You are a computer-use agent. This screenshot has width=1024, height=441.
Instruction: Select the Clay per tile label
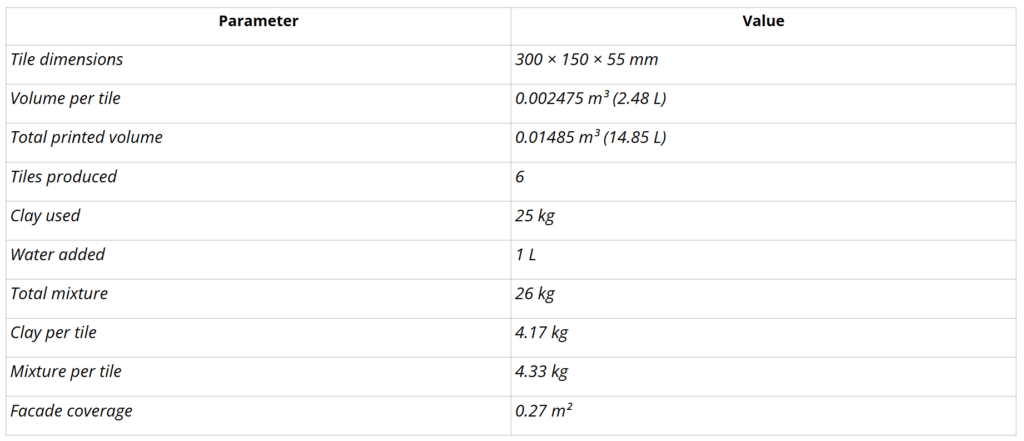tap(53, 332)
